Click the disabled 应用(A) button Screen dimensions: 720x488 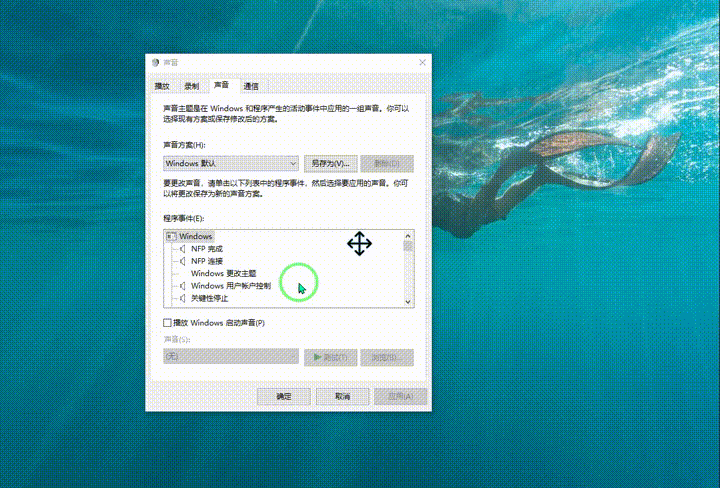[x=401, y=396]
